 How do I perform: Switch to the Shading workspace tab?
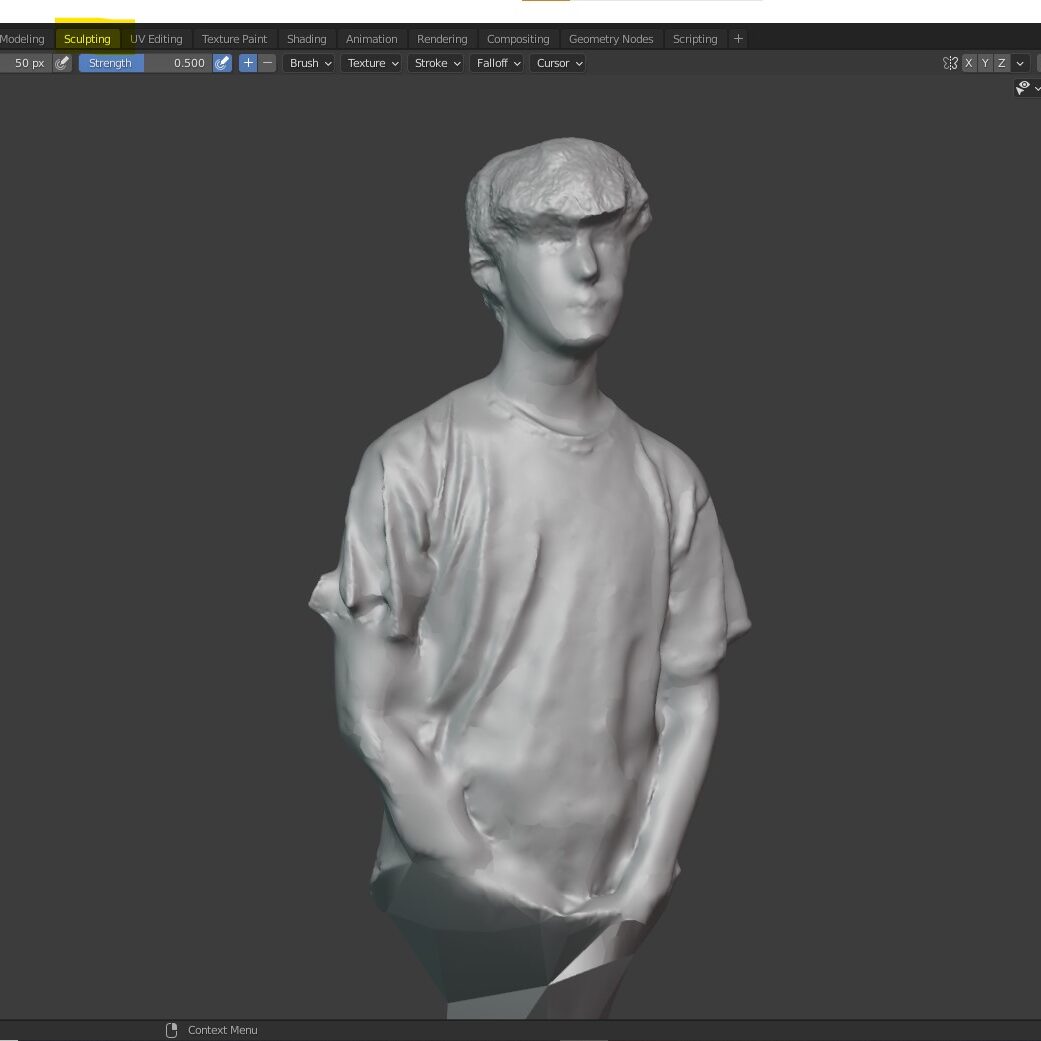tap(307, 39)
